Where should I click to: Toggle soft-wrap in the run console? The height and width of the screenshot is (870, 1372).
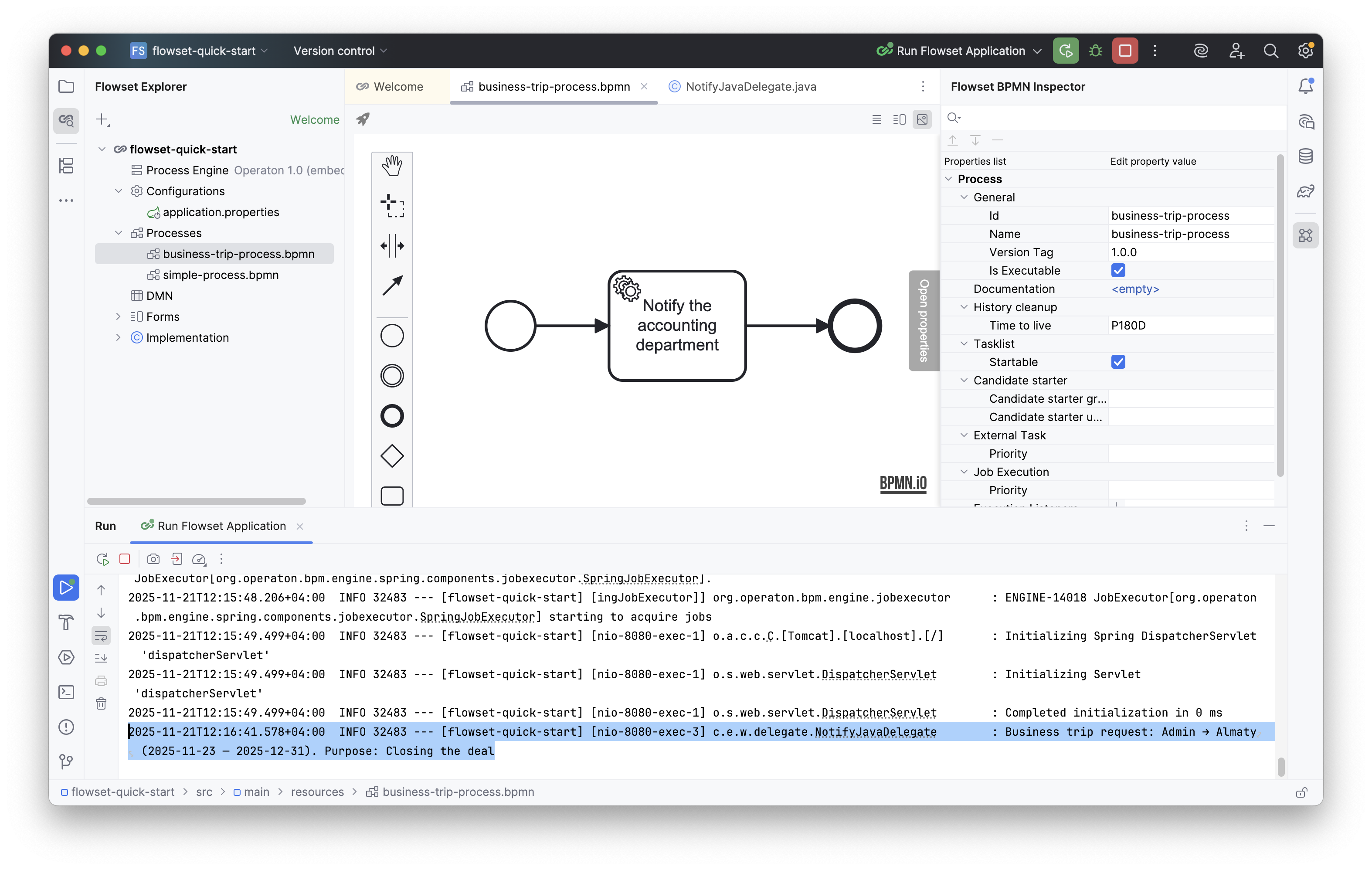tap(101, 635)
